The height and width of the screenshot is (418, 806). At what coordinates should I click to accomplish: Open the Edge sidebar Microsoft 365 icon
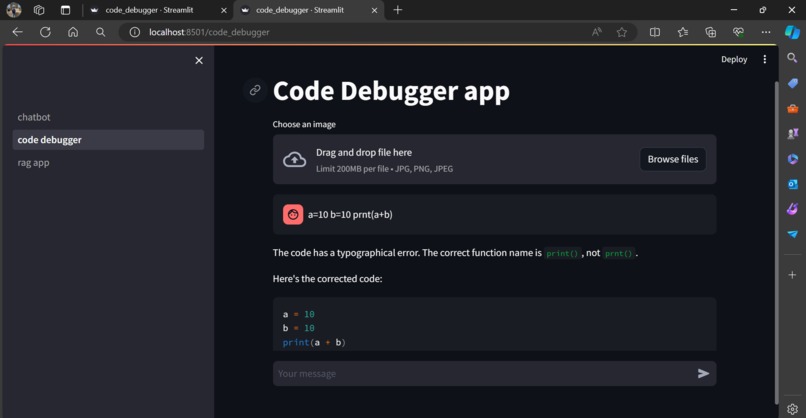792,159
